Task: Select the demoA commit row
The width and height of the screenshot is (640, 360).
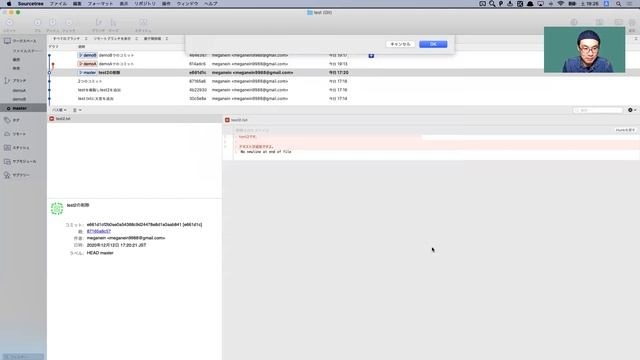Action: (343, 64)
